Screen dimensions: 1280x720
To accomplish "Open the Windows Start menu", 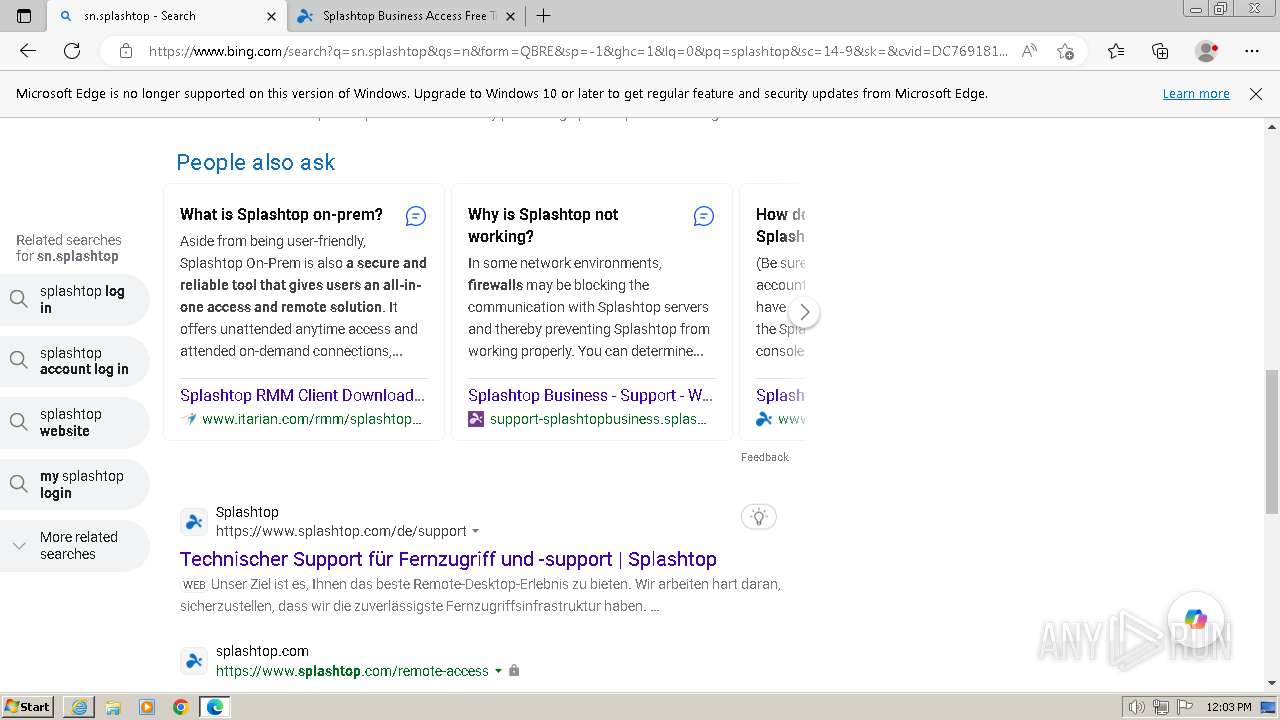I will 28,707.
